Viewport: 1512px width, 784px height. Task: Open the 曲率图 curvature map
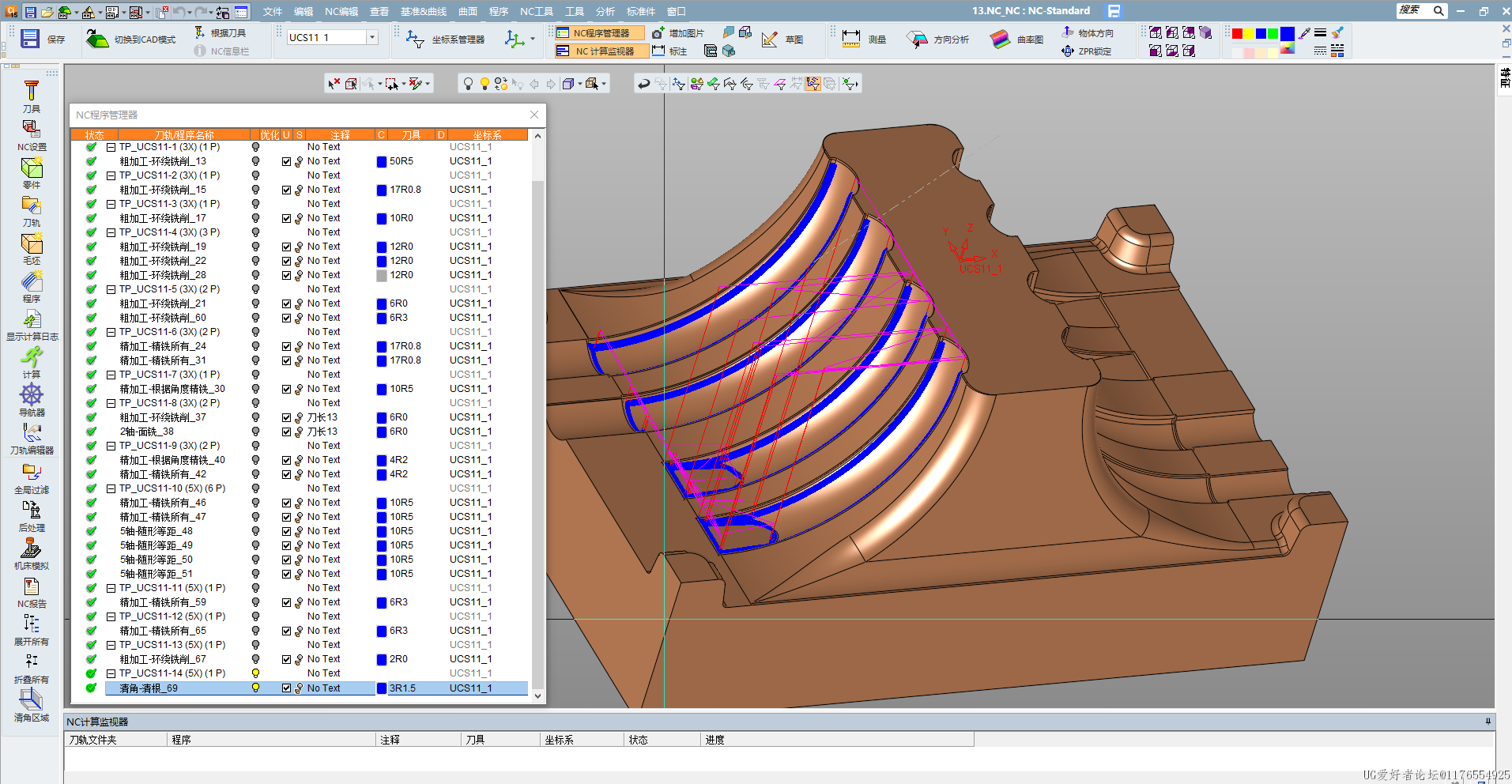coord(1017,40)
